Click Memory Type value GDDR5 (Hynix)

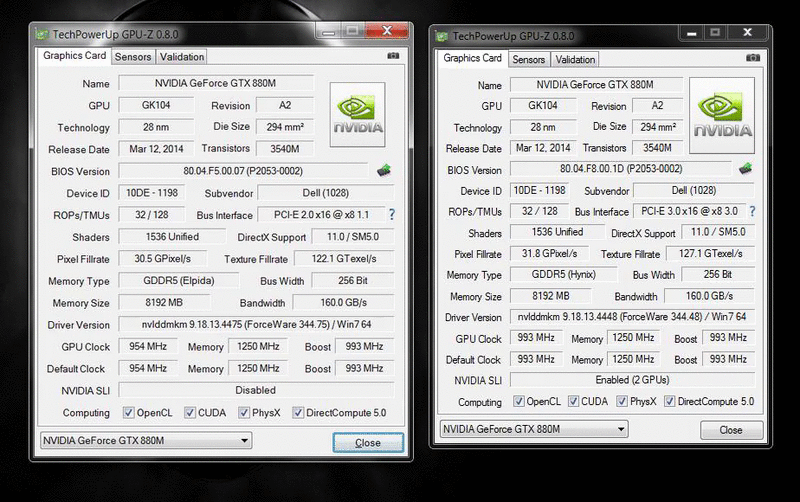tap(564, 274)
